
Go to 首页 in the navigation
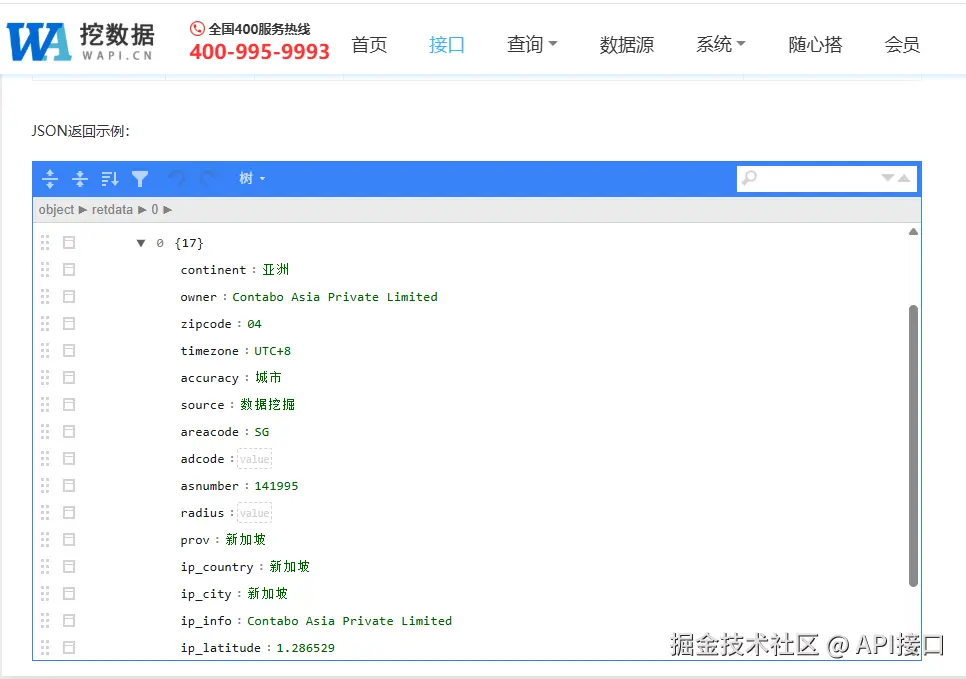369,44
